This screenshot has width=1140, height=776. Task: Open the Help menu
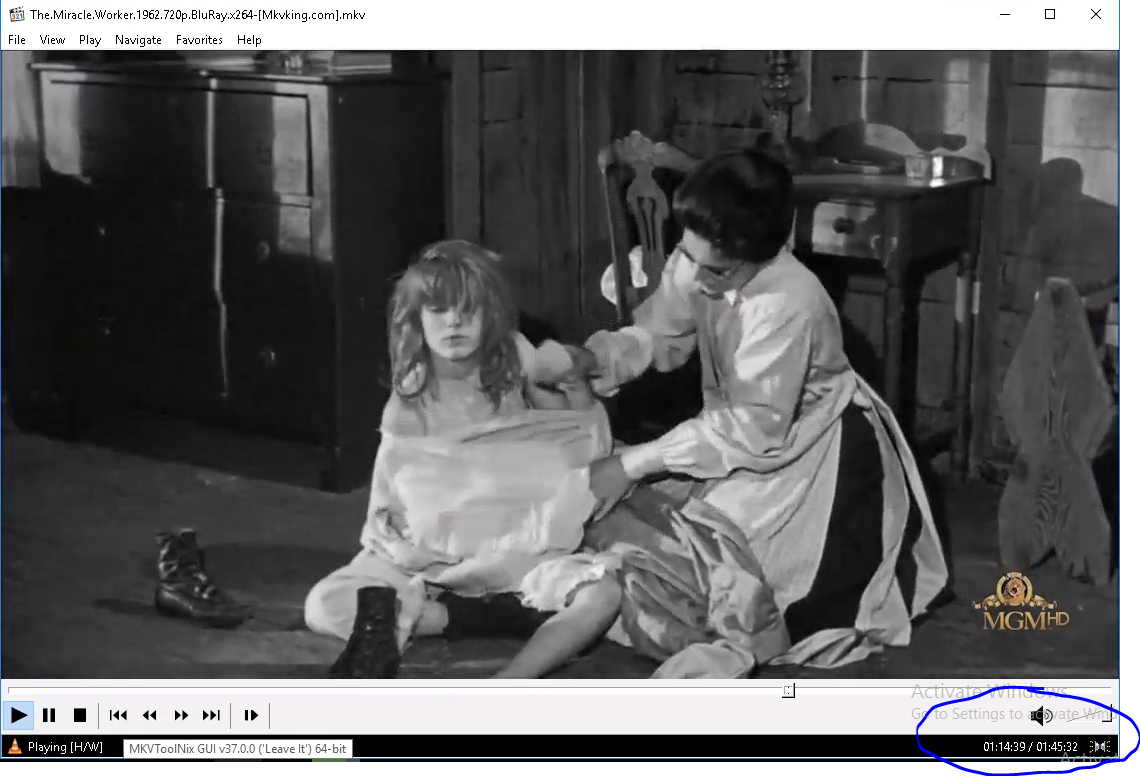point(249,40)
